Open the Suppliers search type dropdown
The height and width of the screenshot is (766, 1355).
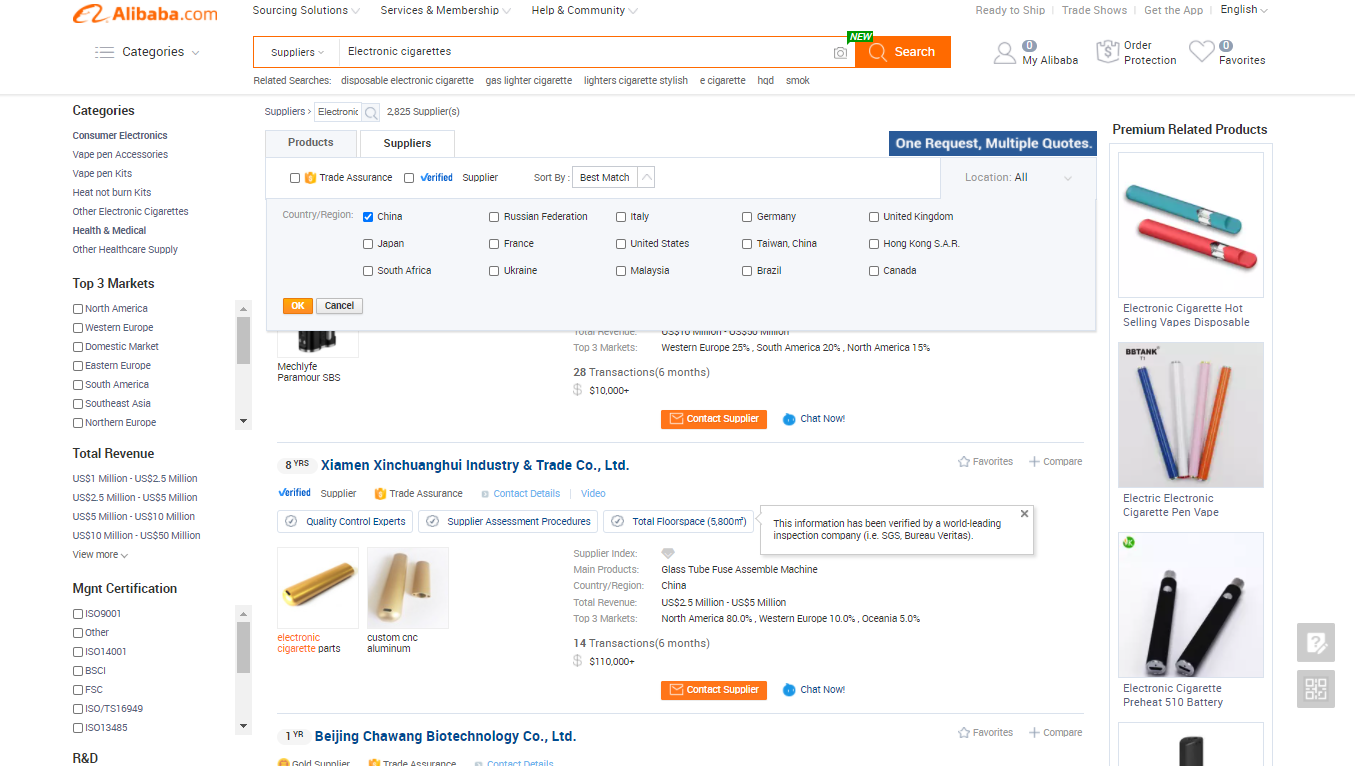[x=297, y=52]
